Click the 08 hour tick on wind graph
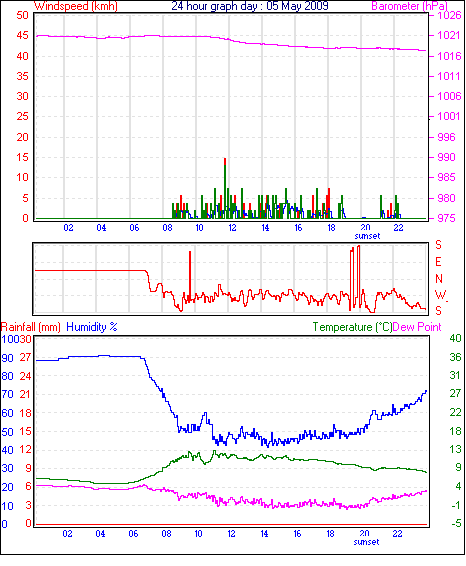Screen dimensions: 466x566 tap(167, 228)
